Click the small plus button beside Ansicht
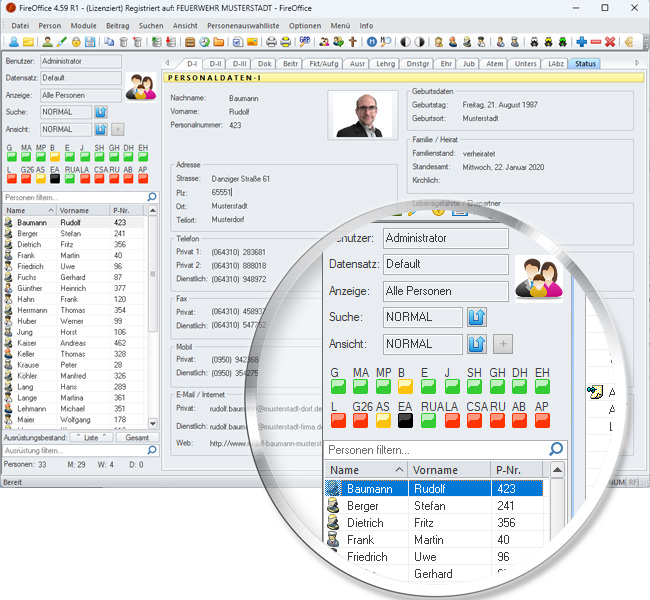 coord(118,129)
